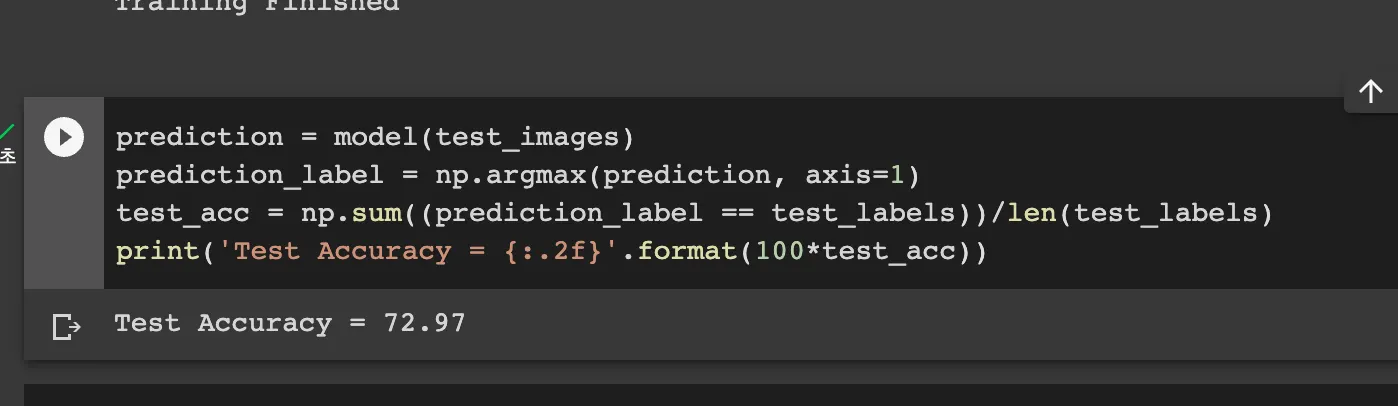Image resolution: width=1398 pixels, height=406 pixels.
Task: Move the cell up with the arrow button
Action: (1370, 92)
